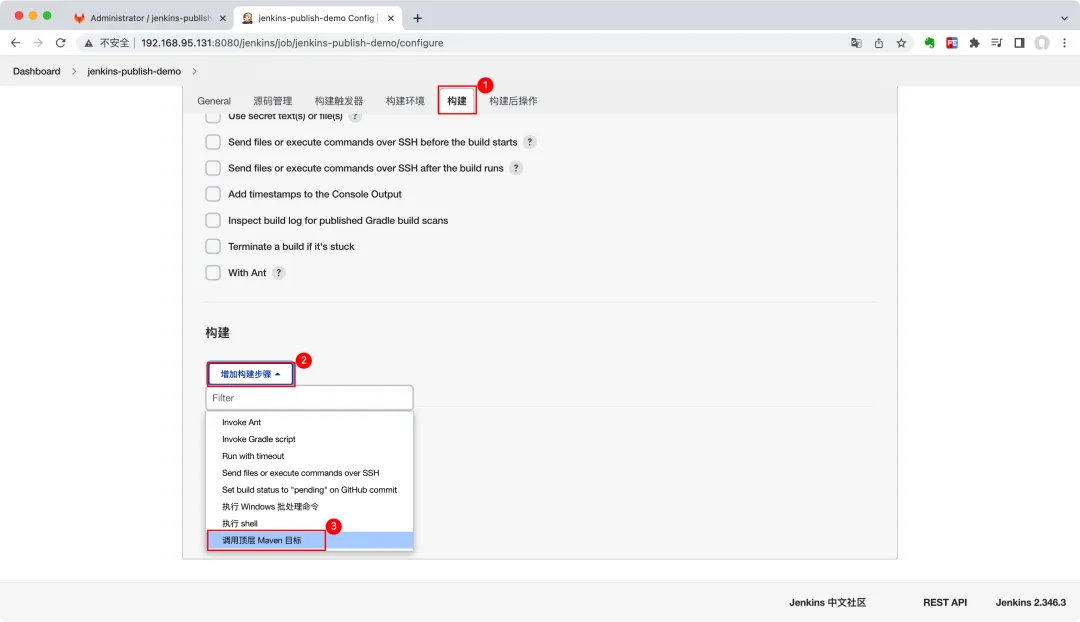Click the share page icon
This screenshot has height=622, width=1080.
point(879,43)
